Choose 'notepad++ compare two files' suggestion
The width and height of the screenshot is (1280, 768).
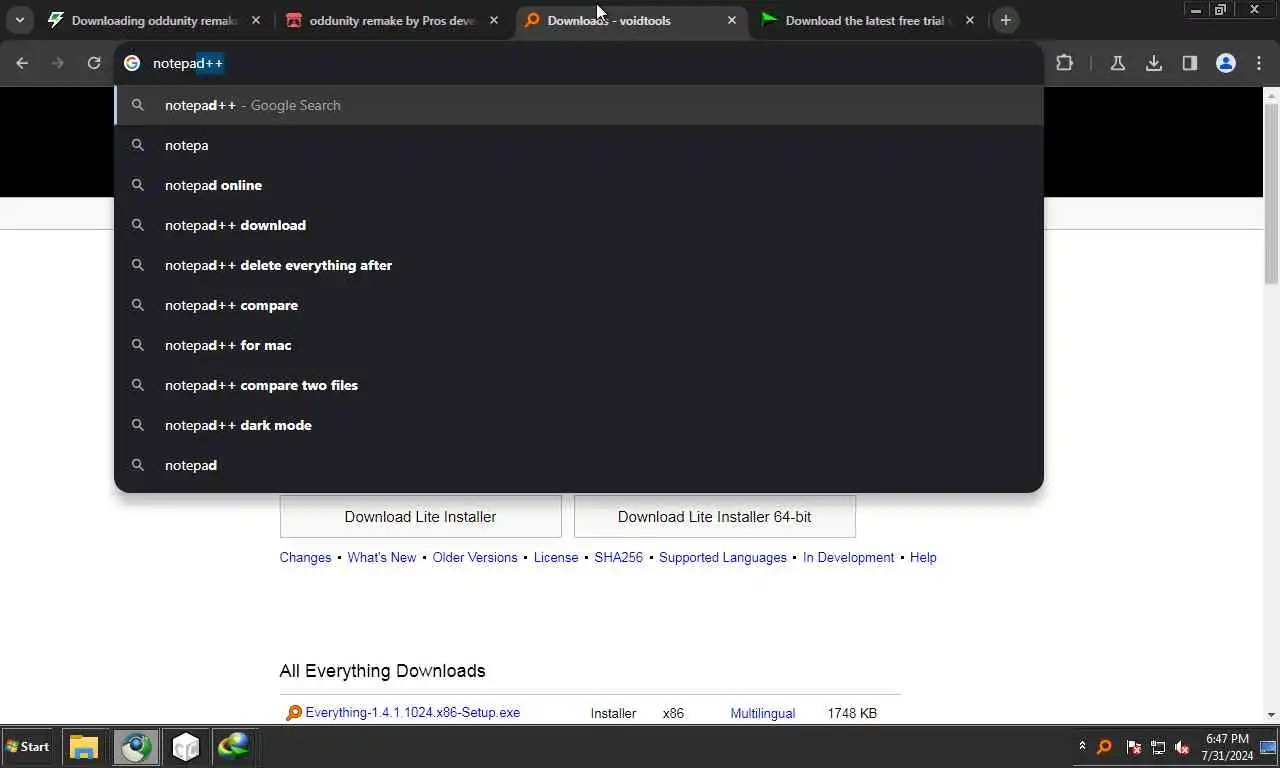pos(579,385)
